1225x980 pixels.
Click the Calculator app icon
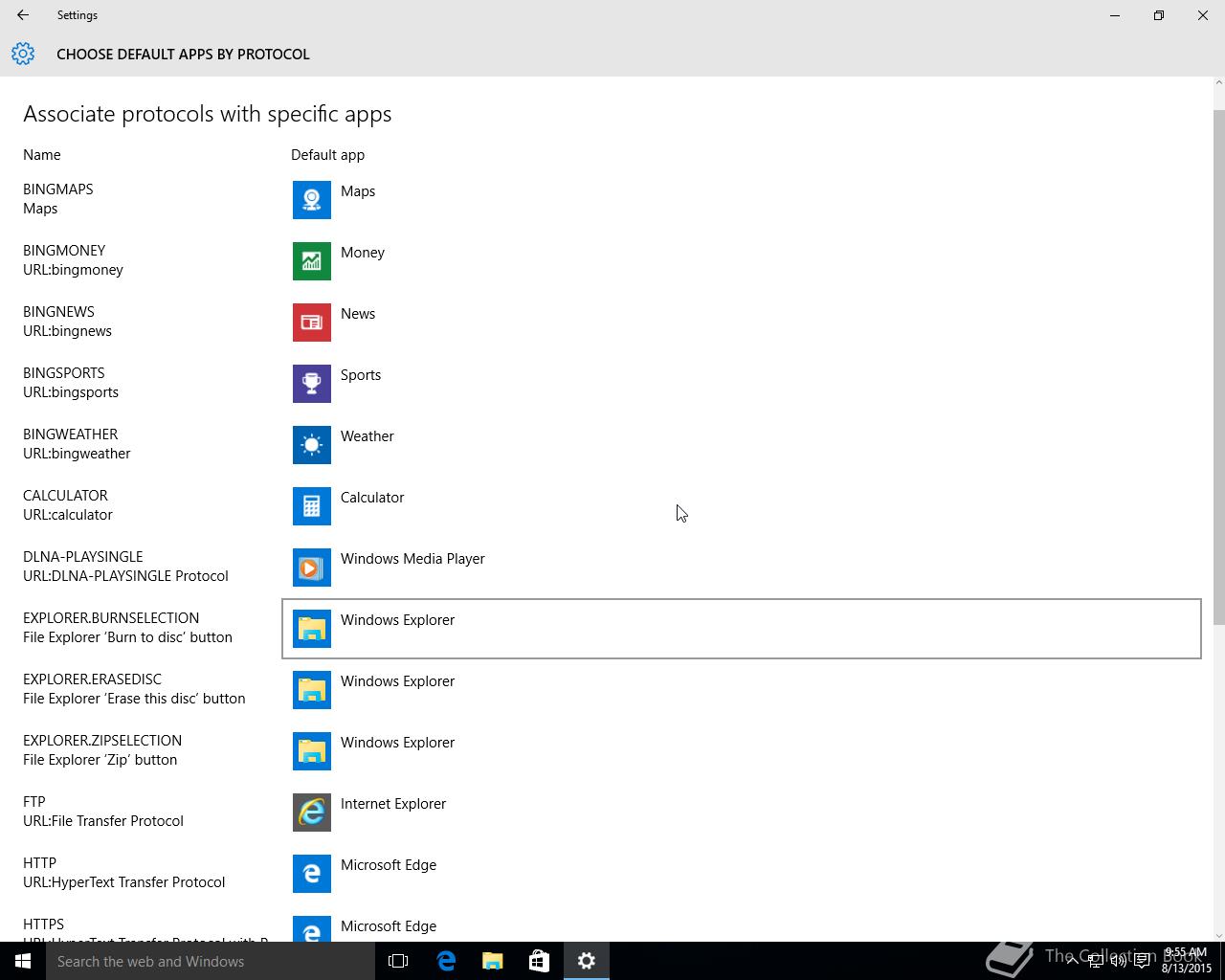click(312, 506)
